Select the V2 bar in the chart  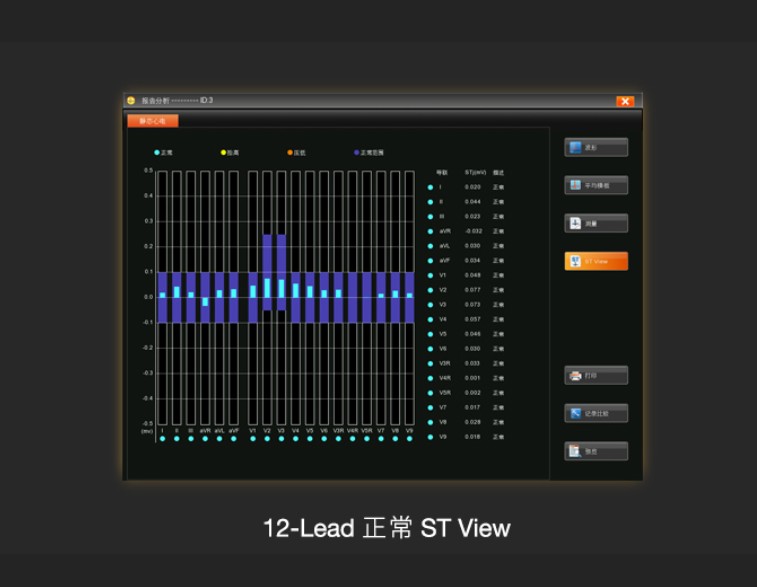click(x=267, y=297)
